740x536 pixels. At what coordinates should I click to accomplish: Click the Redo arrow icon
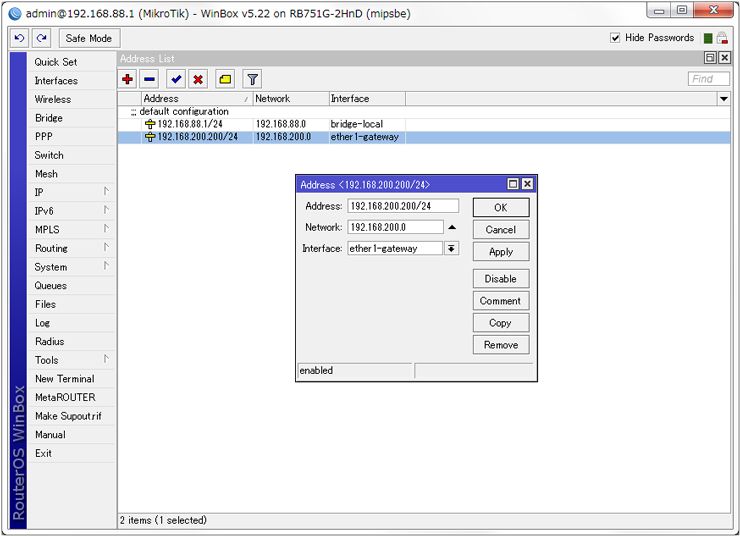[x=42, y=38]
